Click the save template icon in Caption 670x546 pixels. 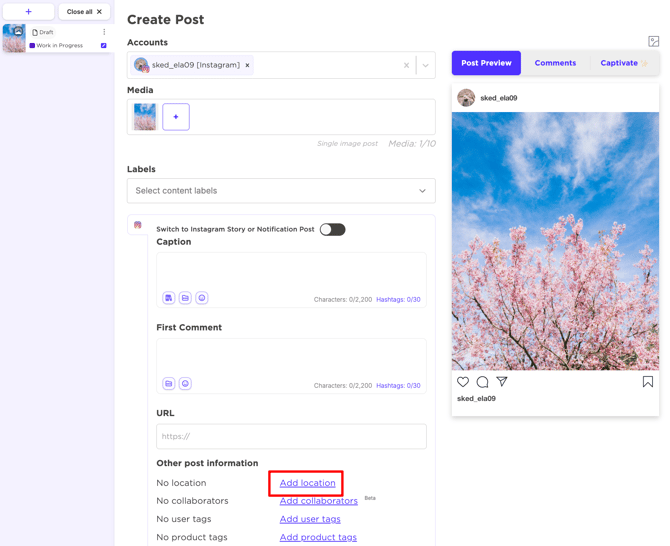tap(169, 298)
